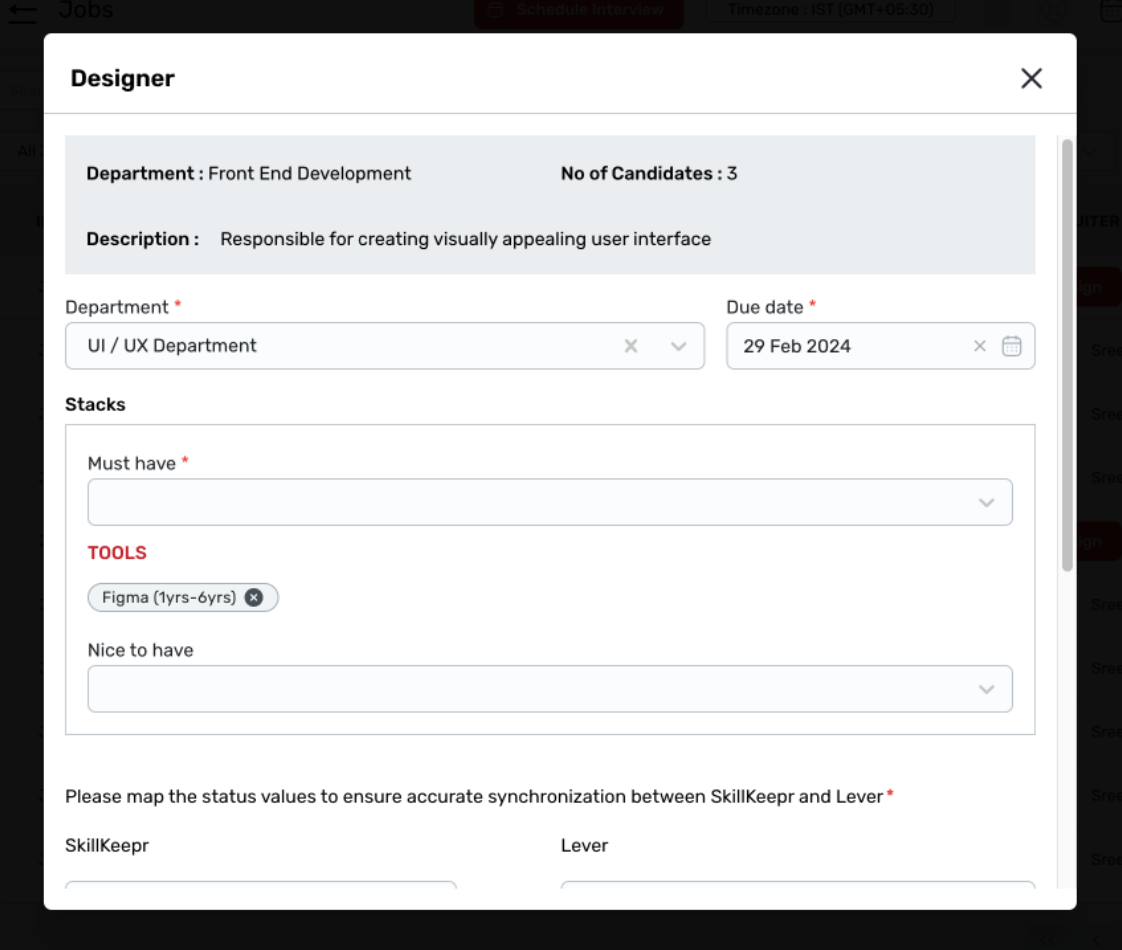Screen dimensions: 1122x950
Task: Click the dialog's vertical scrollbar
Action: click(x=1067, y=355)
